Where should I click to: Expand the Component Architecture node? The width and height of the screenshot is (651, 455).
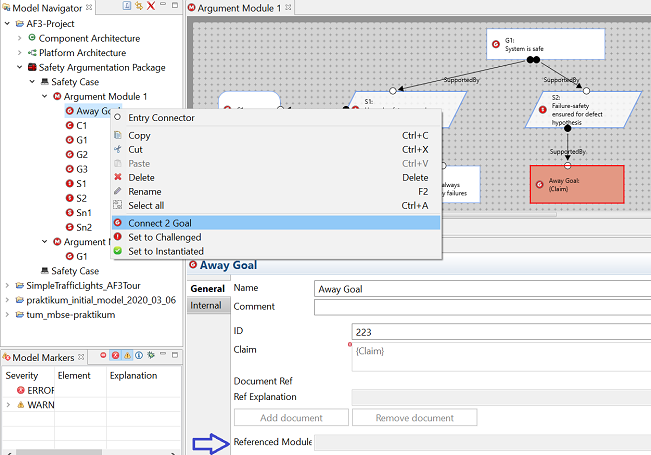[x=20, y=38]
